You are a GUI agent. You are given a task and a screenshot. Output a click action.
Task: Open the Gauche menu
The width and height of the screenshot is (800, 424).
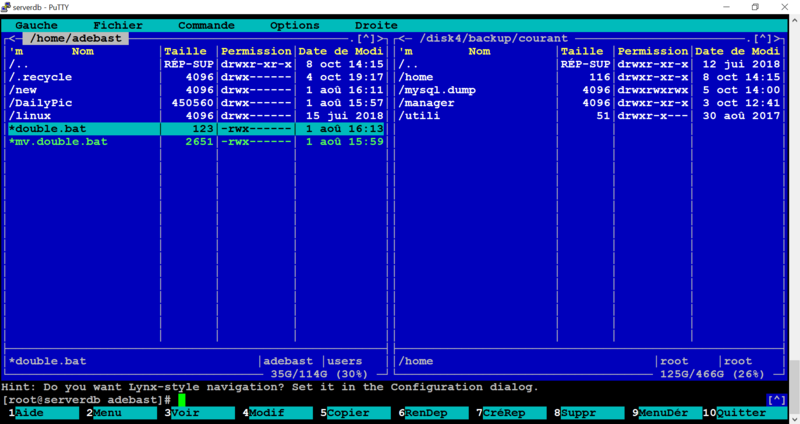36,26
